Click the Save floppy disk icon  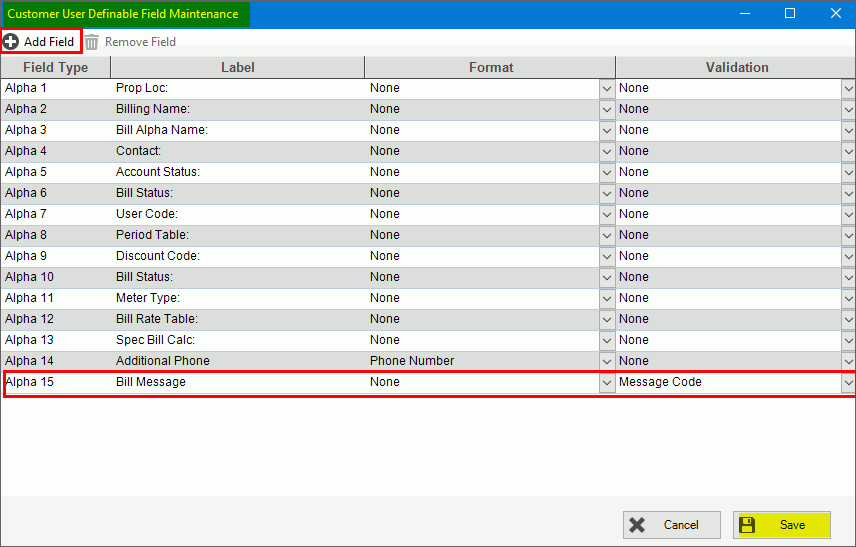coord(747,525)
